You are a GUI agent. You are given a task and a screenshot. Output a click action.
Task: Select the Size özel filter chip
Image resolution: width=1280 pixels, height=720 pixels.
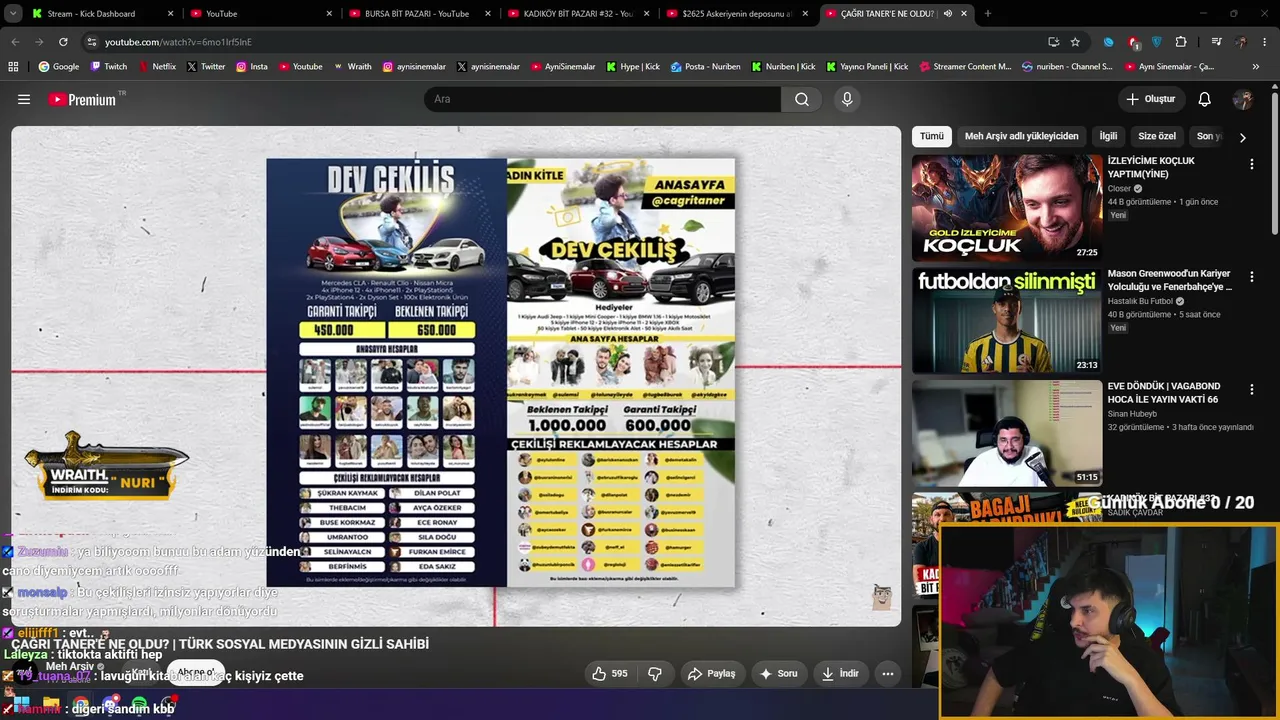[1157, 136]
